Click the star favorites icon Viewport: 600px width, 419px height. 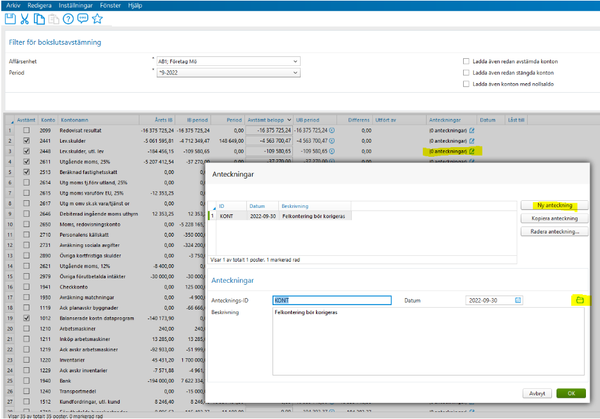coord(97,18)
